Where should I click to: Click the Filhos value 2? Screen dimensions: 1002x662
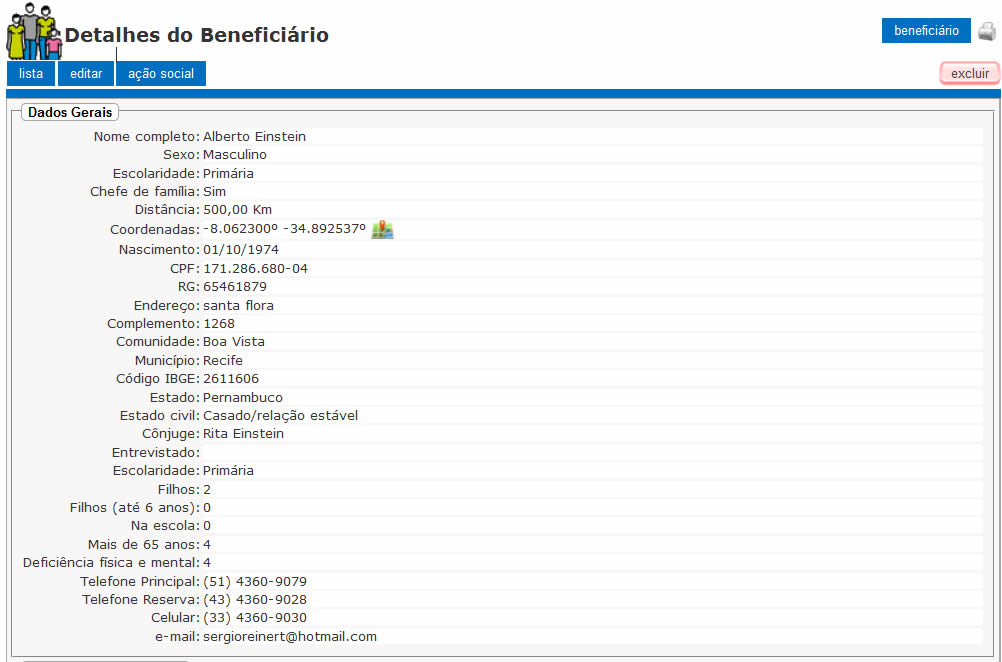click(x=207, y=489)
